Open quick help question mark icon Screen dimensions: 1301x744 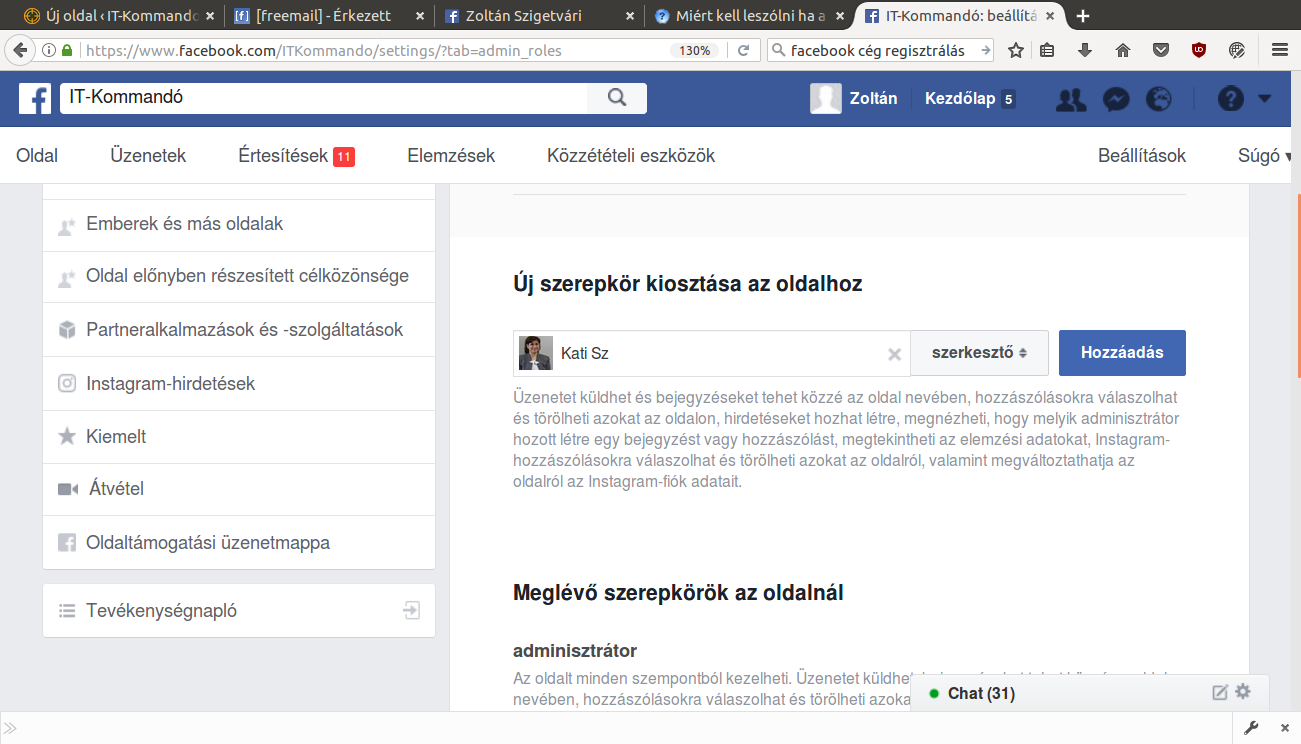click(x=1230, y=99)
